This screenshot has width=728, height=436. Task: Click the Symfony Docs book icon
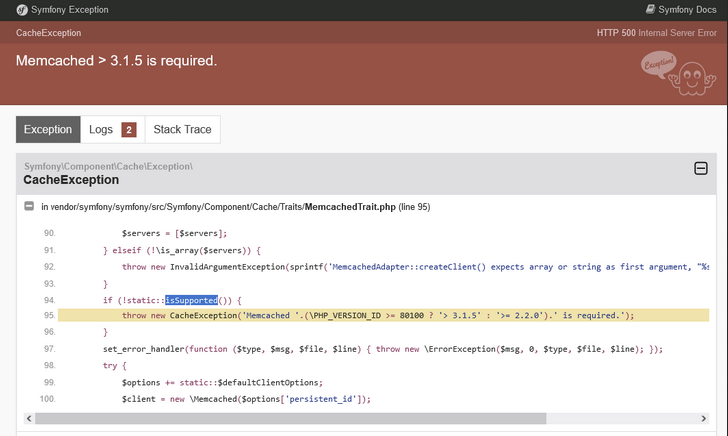(650, 9)
